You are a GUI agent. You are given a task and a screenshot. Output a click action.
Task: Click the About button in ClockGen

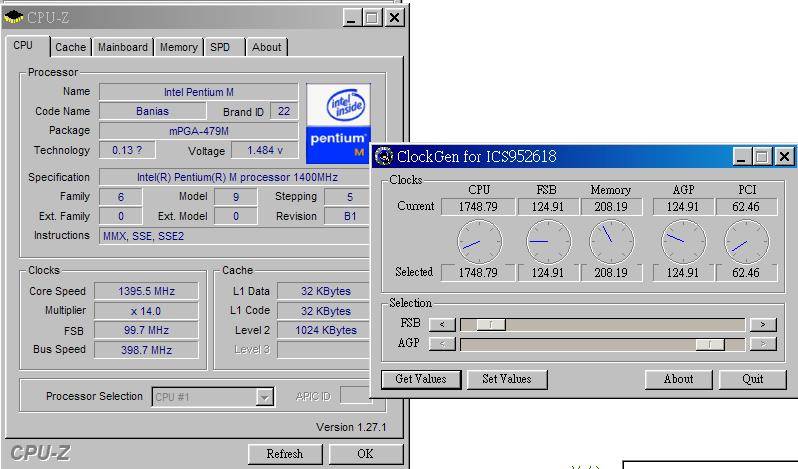point(678,379)
